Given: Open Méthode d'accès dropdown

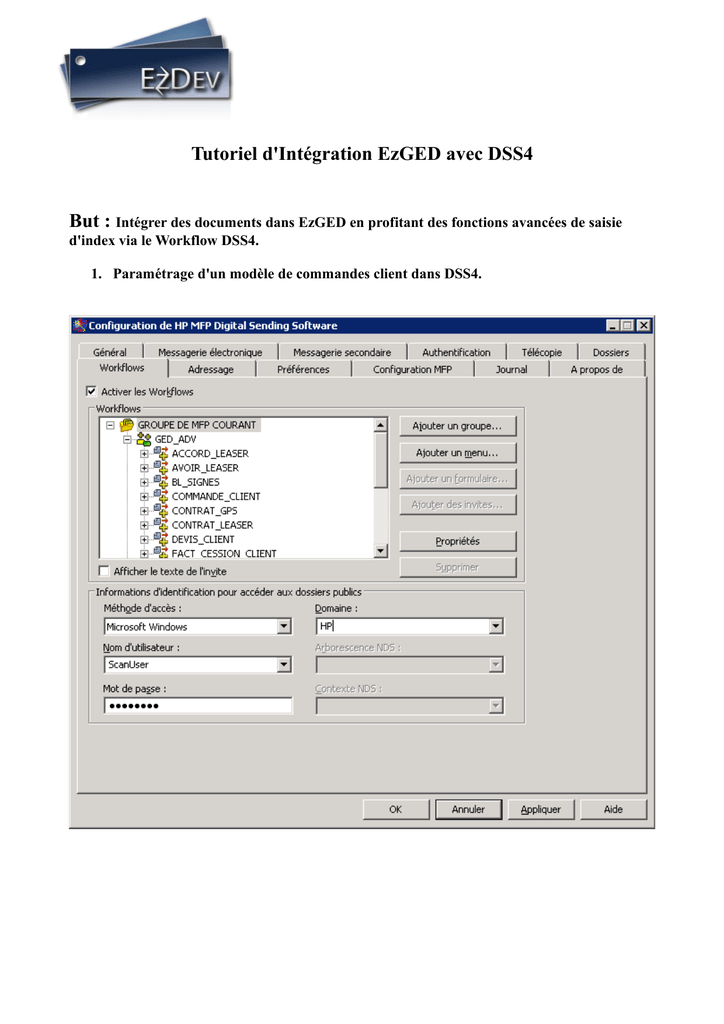Looking at the screenshot, I should point(283,626).
